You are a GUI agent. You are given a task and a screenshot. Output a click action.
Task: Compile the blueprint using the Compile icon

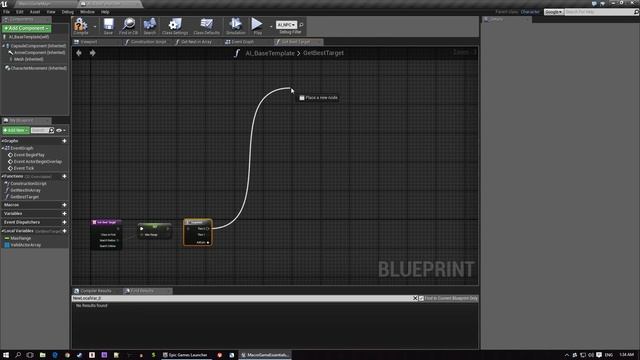pyautogui.click(x=81, y=25)
